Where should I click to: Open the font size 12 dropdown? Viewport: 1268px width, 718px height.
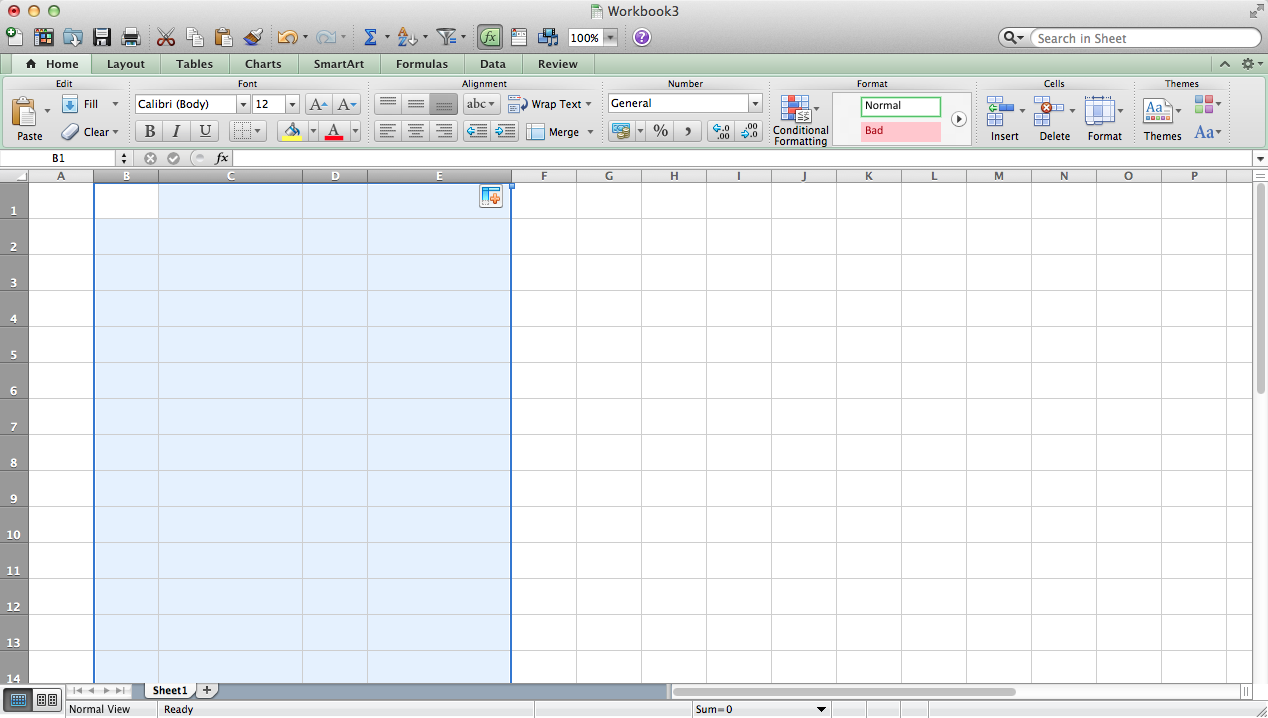point(292,104)
